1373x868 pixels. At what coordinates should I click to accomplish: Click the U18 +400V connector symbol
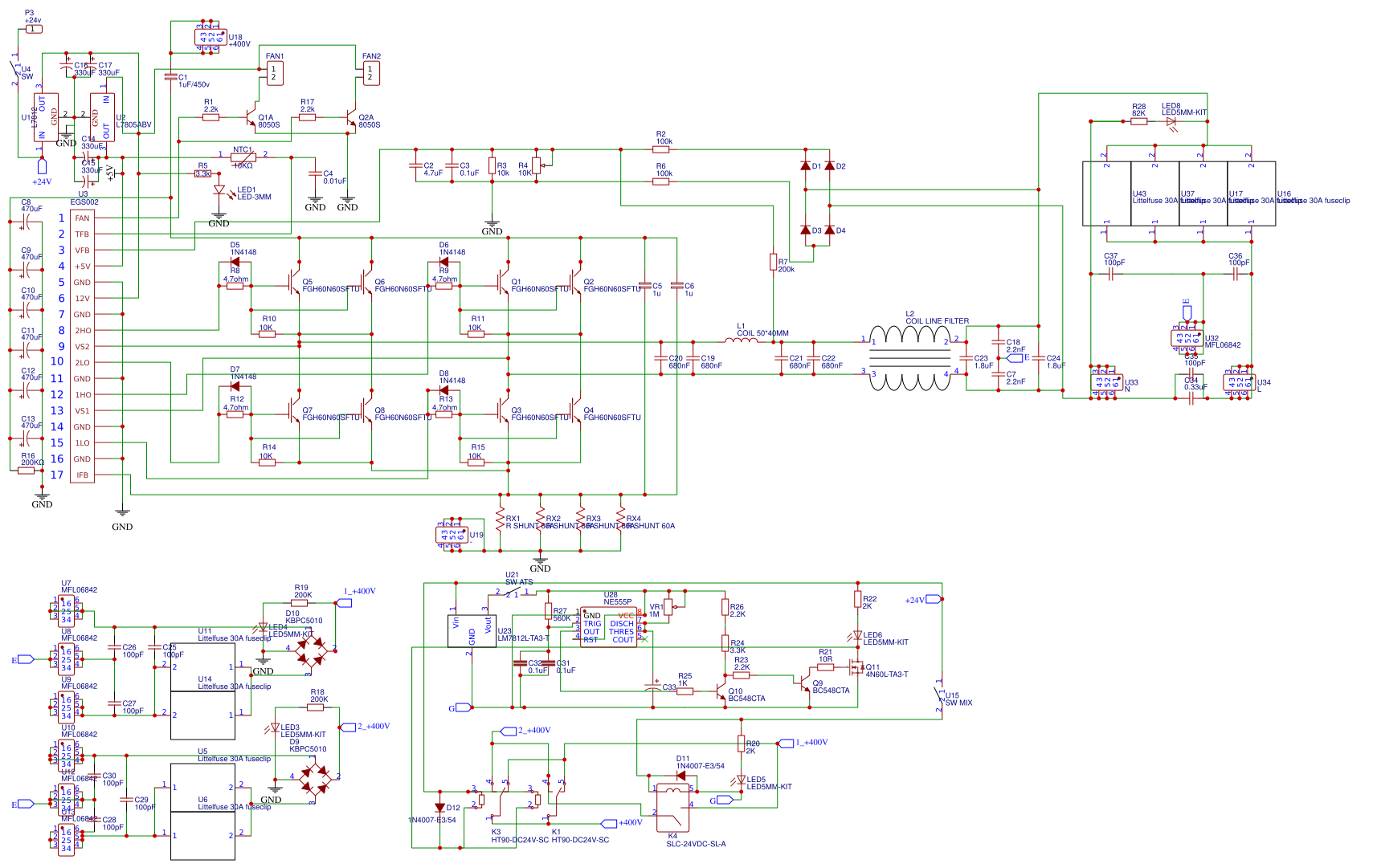(210, 37)
